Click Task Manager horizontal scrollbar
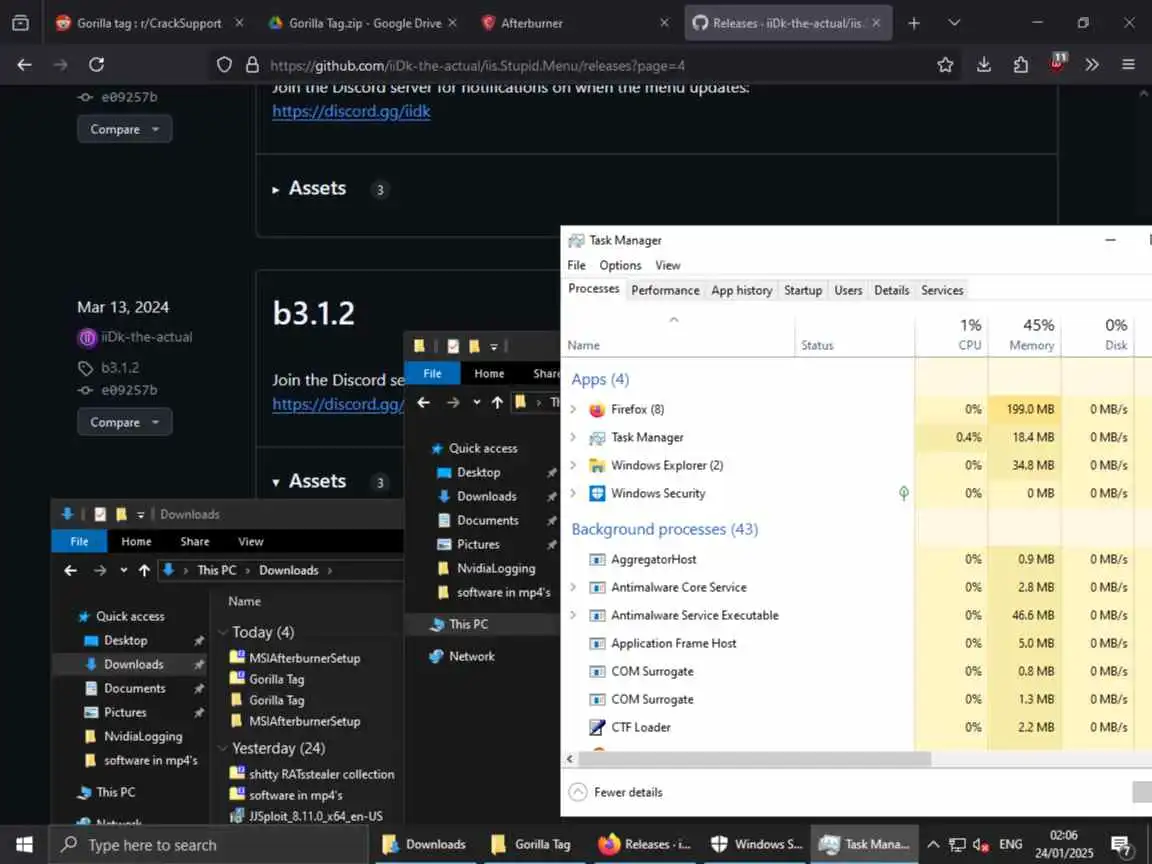 (754, 759)
